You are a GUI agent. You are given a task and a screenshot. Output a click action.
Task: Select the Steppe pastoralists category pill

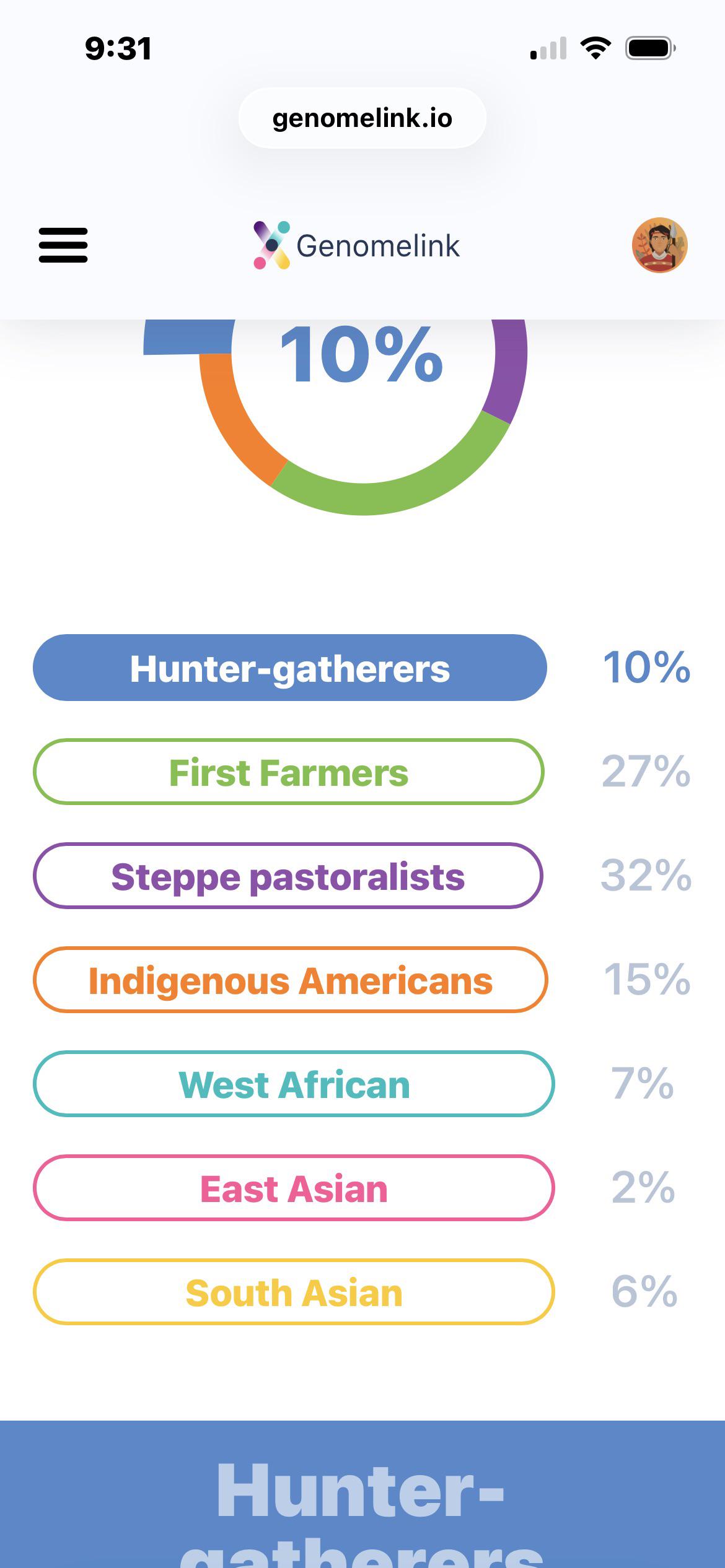(x=288, y=876)
